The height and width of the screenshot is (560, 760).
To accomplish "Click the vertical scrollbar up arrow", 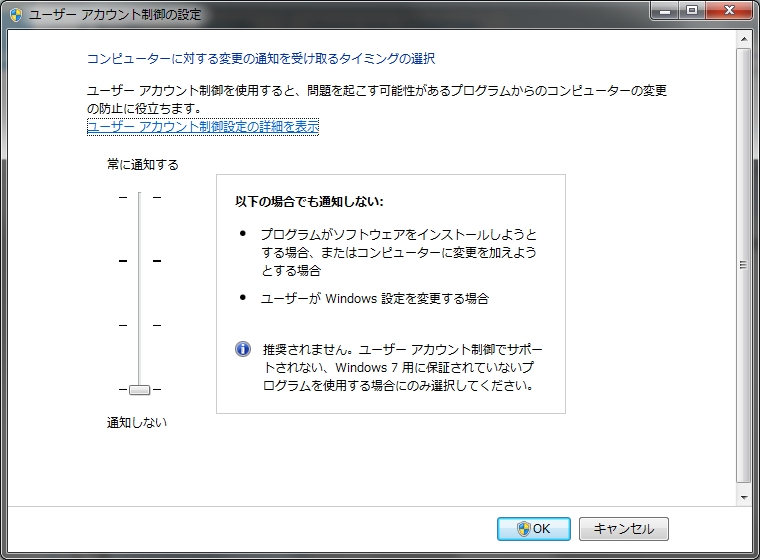I will pyautogui.click(x=744, y=38).
